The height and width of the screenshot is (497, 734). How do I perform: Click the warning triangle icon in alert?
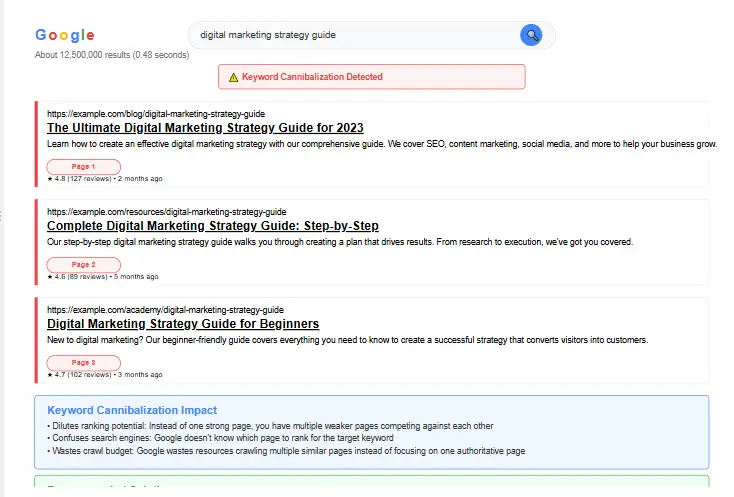click(x=233, y=77)
